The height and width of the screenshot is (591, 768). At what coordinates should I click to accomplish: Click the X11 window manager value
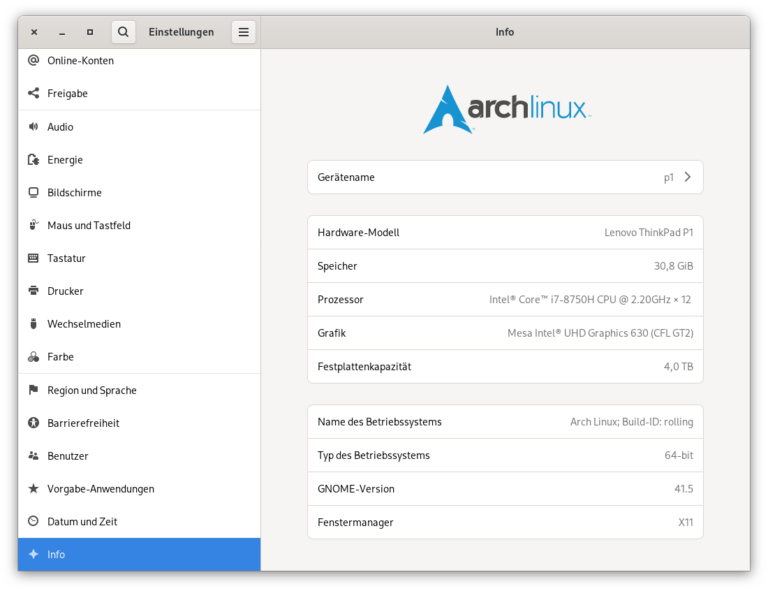(685, 522)
